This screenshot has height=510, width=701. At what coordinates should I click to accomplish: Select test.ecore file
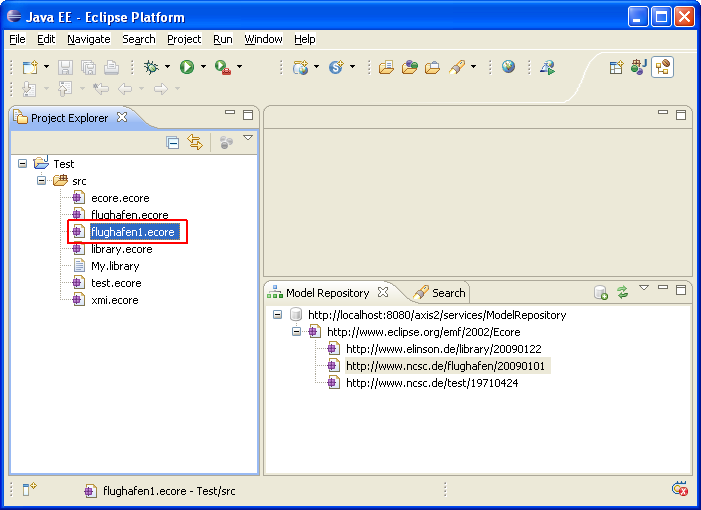click(x=116, y=283)
